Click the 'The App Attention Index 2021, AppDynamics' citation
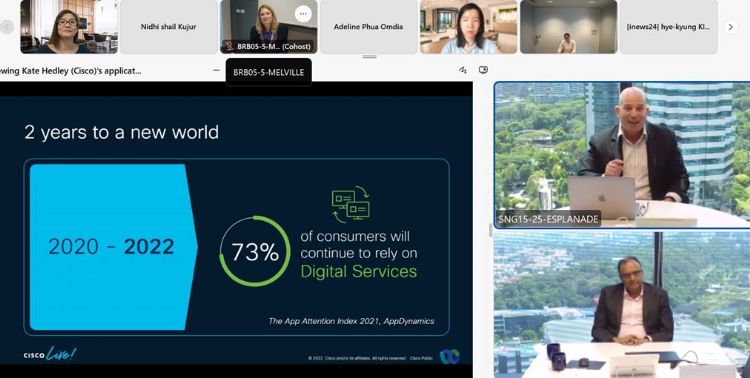This screenshot has height=378, width=750. point(352,321)
